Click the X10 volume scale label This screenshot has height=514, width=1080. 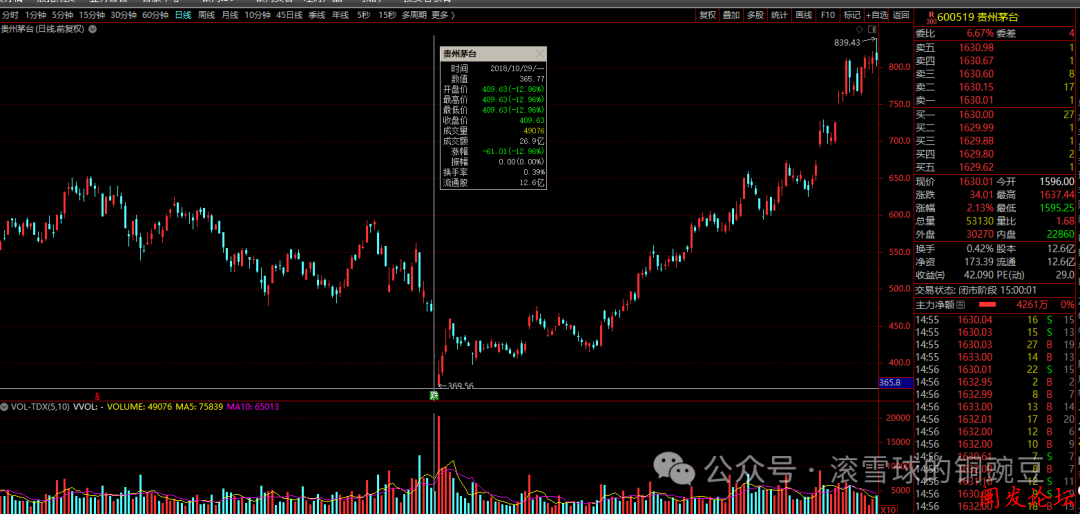pos(887,508)
